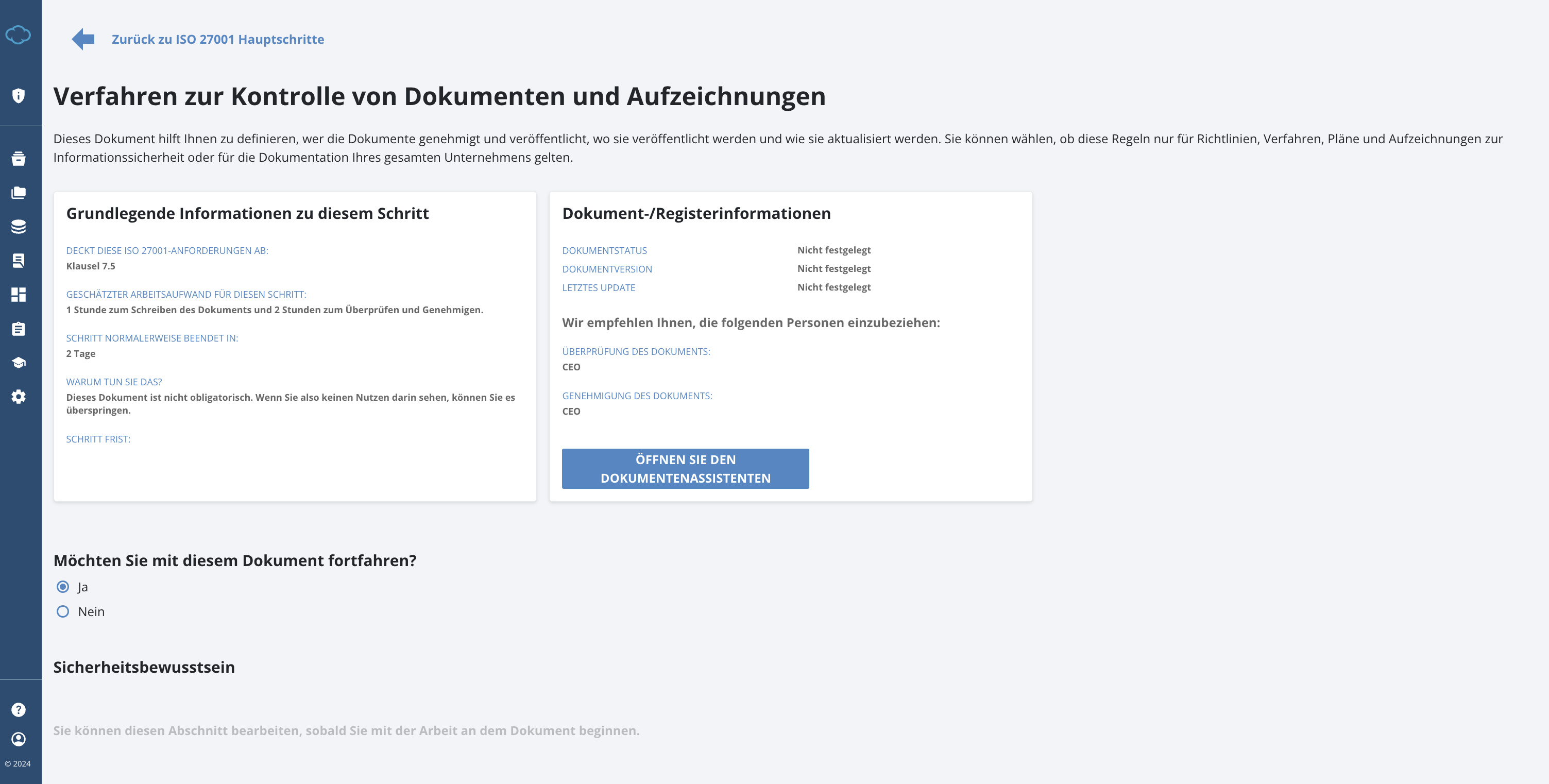Select the database icon in the sidebar
This screenshot has width=1549, height=784.
click(x=19, y=227)
